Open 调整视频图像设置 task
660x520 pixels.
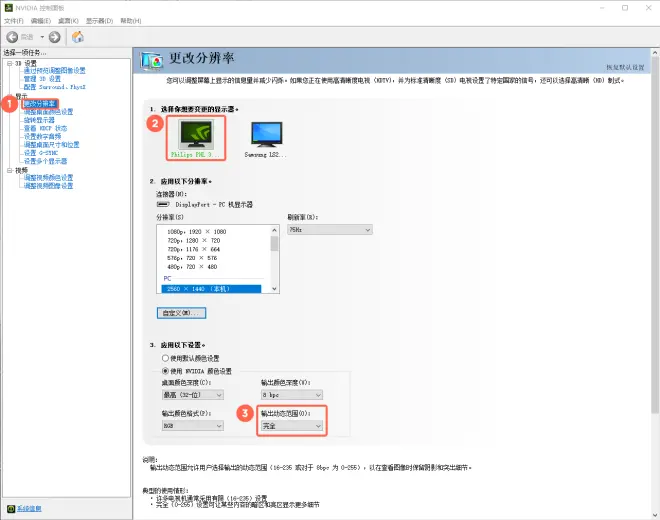[48, 186]
